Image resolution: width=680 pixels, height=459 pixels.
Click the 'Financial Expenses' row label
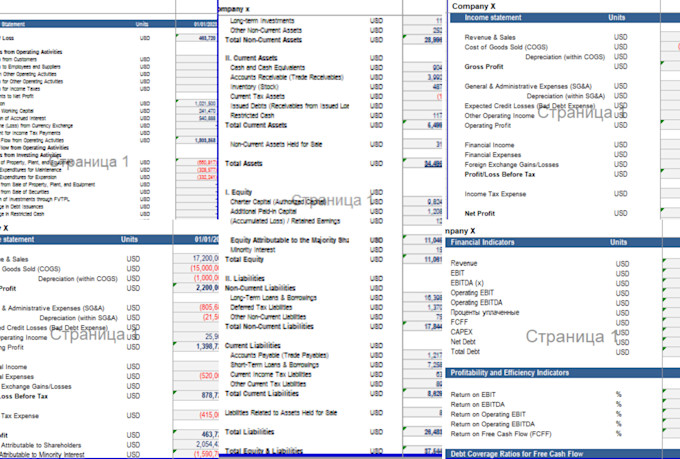coord(493,155)
